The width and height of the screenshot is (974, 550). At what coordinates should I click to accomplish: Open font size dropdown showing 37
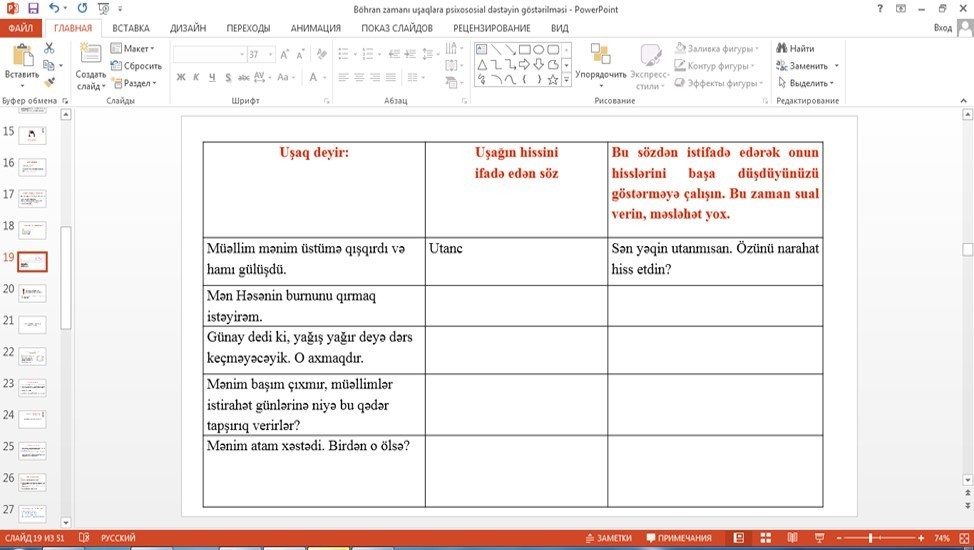coord(270,55)
